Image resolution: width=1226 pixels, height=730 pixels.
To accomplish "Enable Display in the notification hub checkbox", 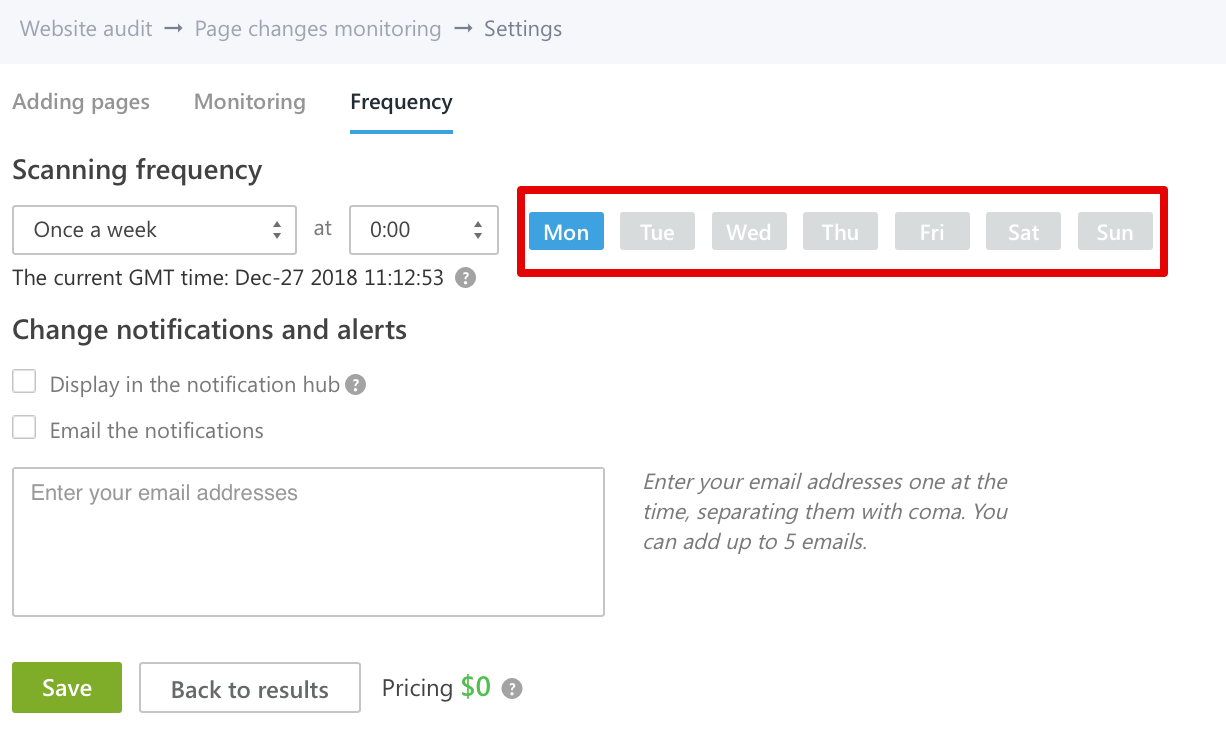I will coord(24,382).
